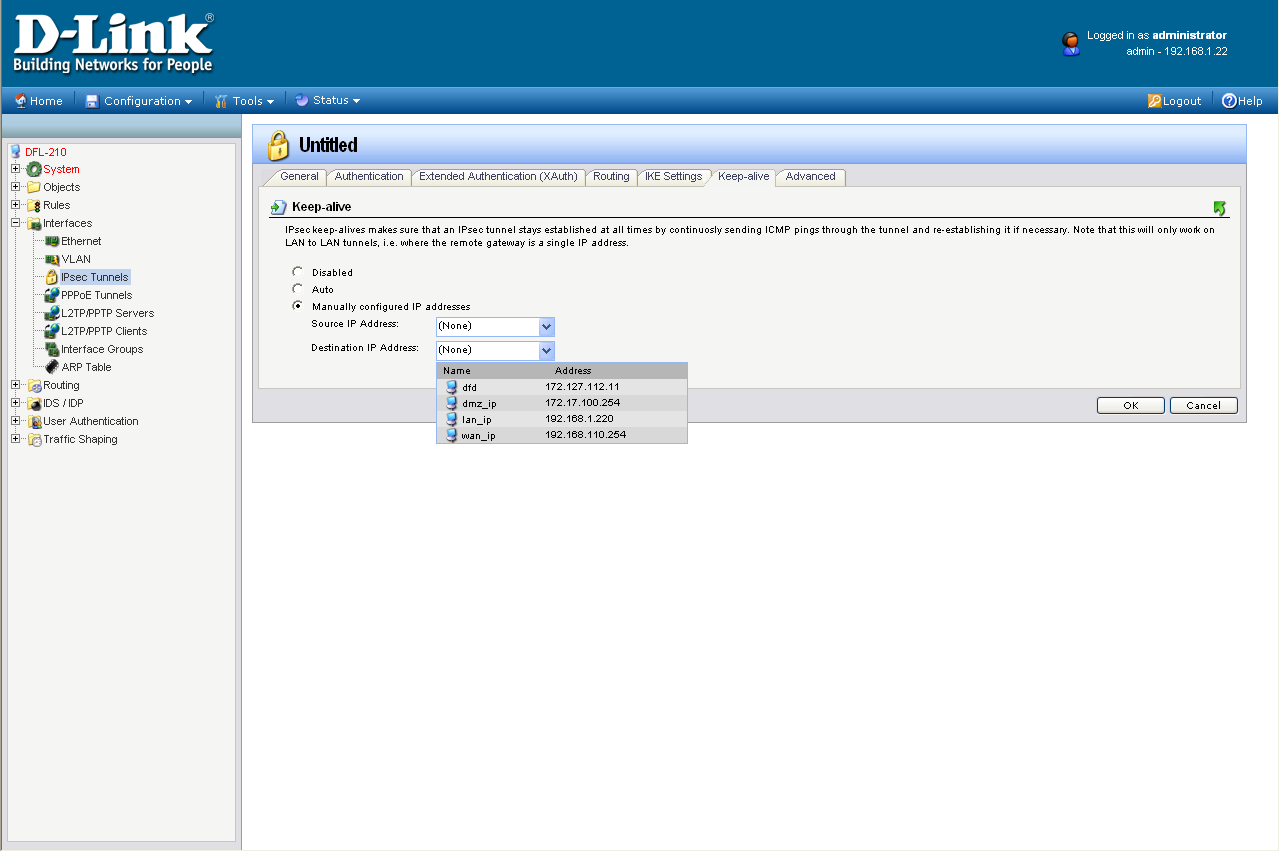Screen dimensions: 1280x852
Task: Click the green arrow icon in Keep-alive header
Action: pyautogui.click(x=1219, y=208)
